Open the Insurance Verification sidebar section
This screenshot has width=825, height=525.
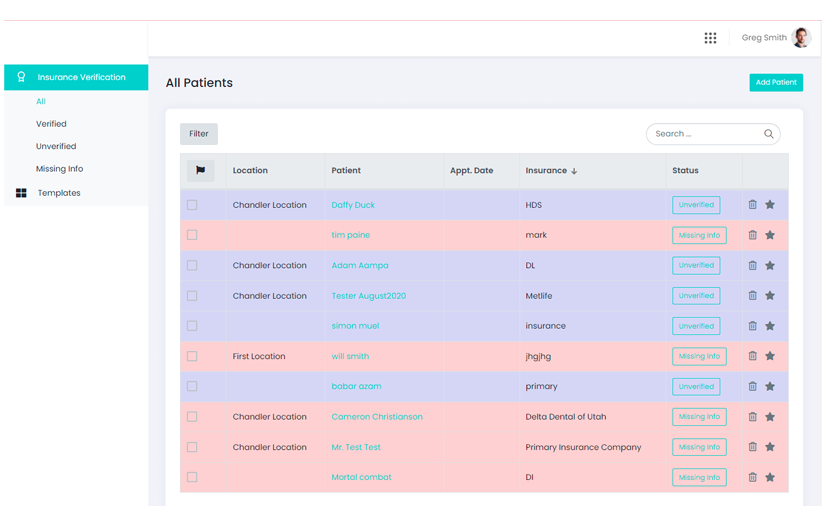point(76,77)
